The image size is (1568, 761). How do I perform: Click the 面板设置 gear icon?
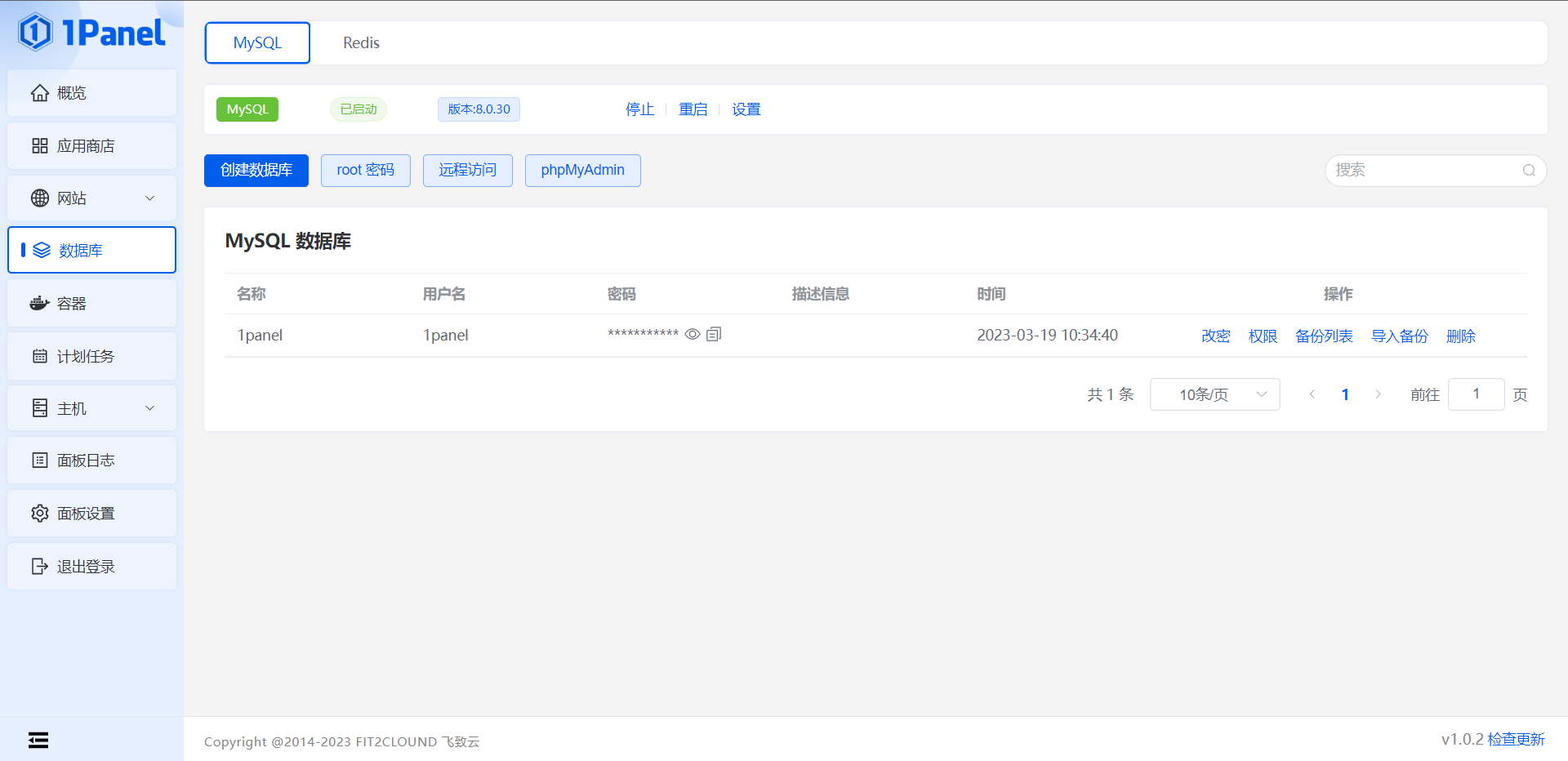coord(40,514)
